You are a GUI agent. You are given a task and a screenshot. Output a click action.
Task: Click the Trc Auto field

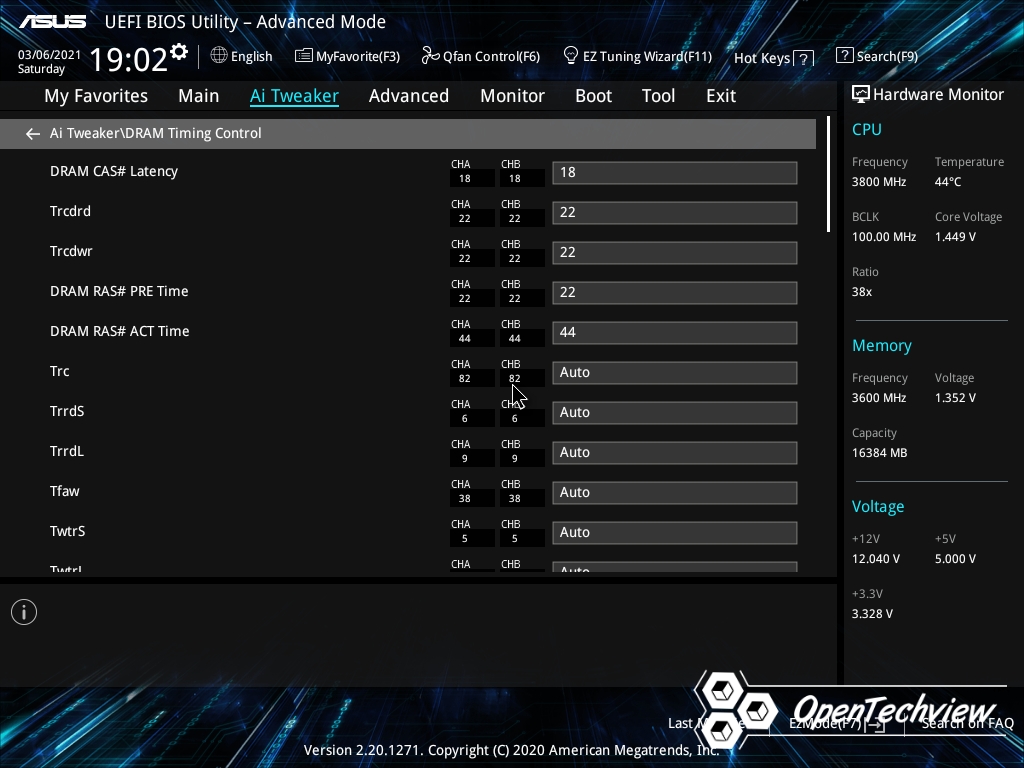(675, 372)
